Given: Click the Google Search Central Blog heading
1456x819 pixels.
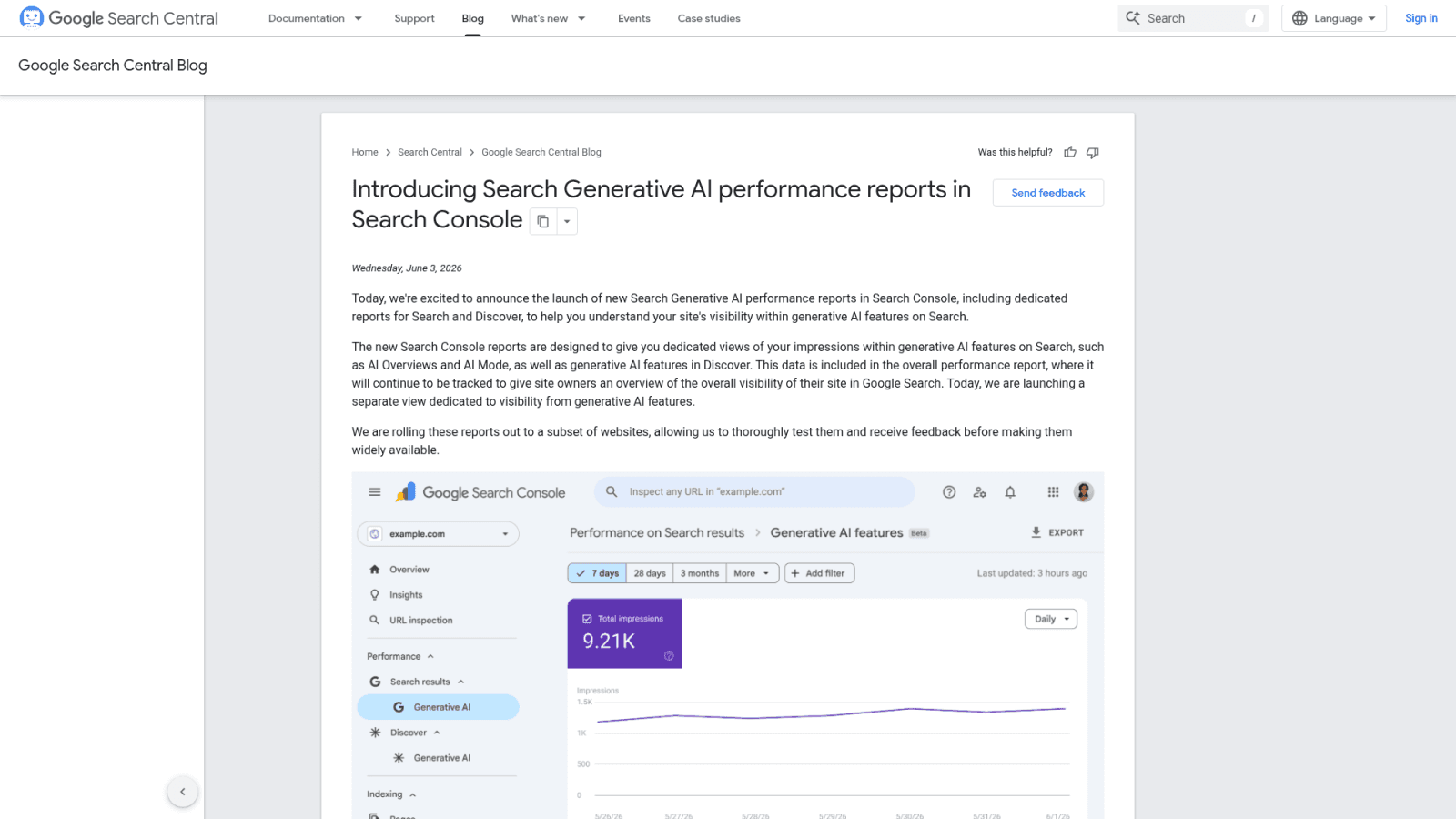Looking at the screenshot, I should click(113, 66).
